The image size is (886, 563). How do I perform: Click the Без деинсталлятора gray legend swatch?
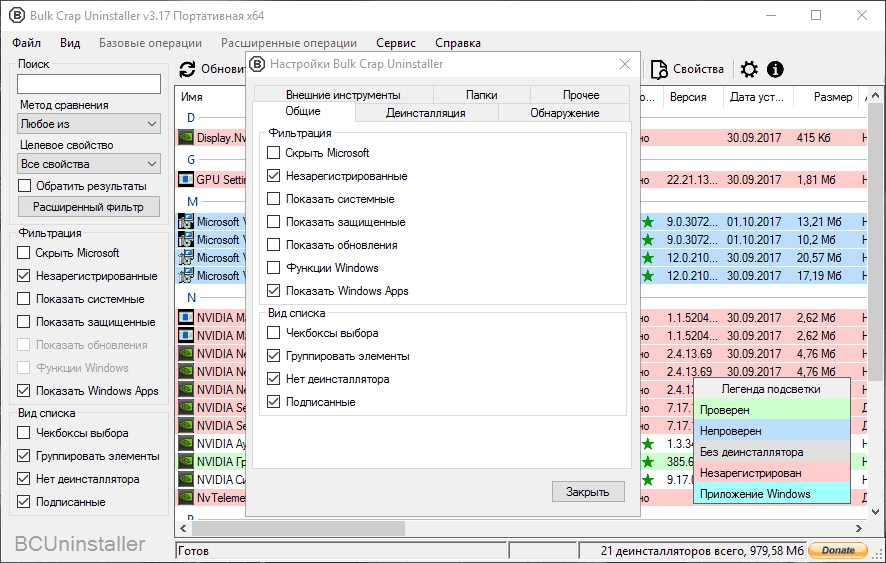click(x=771, y=452)
